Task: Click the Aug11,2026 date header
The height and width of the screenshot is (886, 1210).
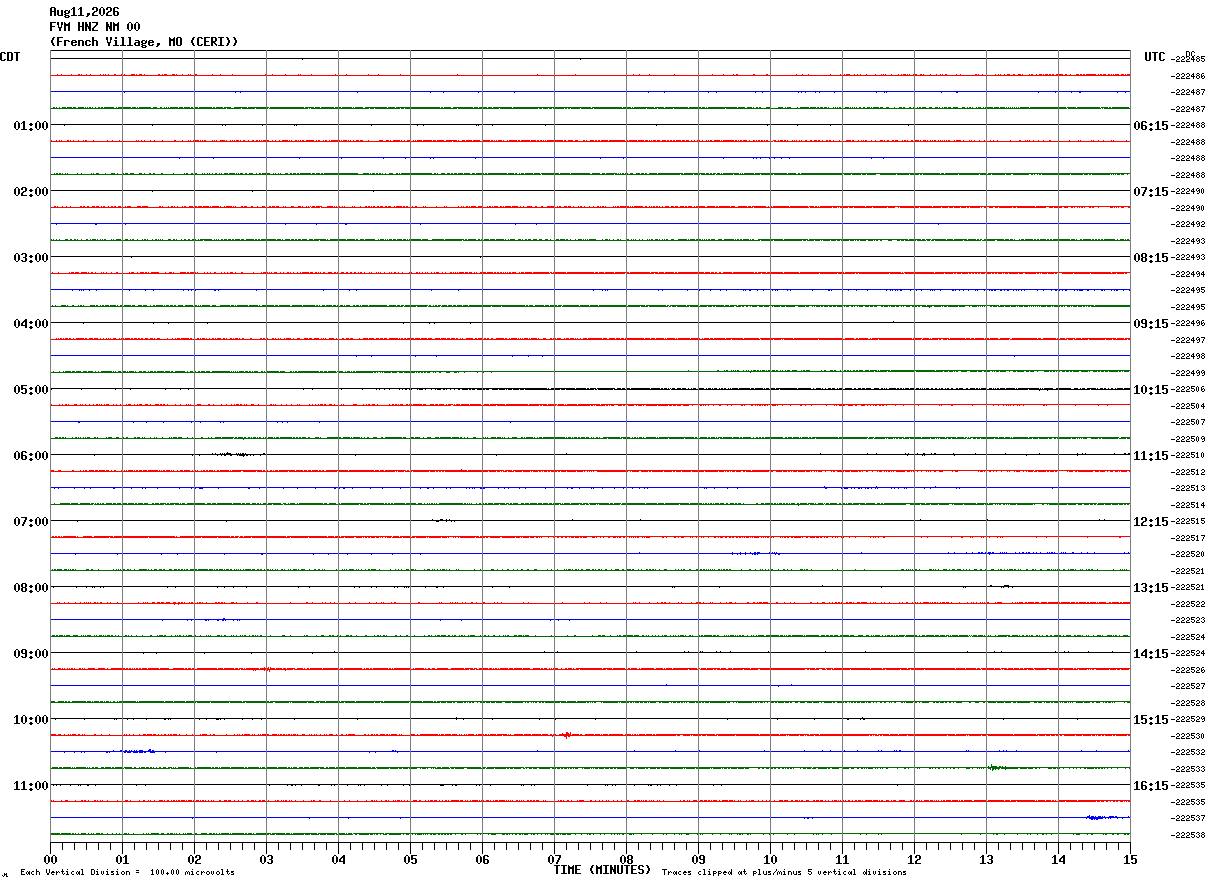Action: pos(84,12)
